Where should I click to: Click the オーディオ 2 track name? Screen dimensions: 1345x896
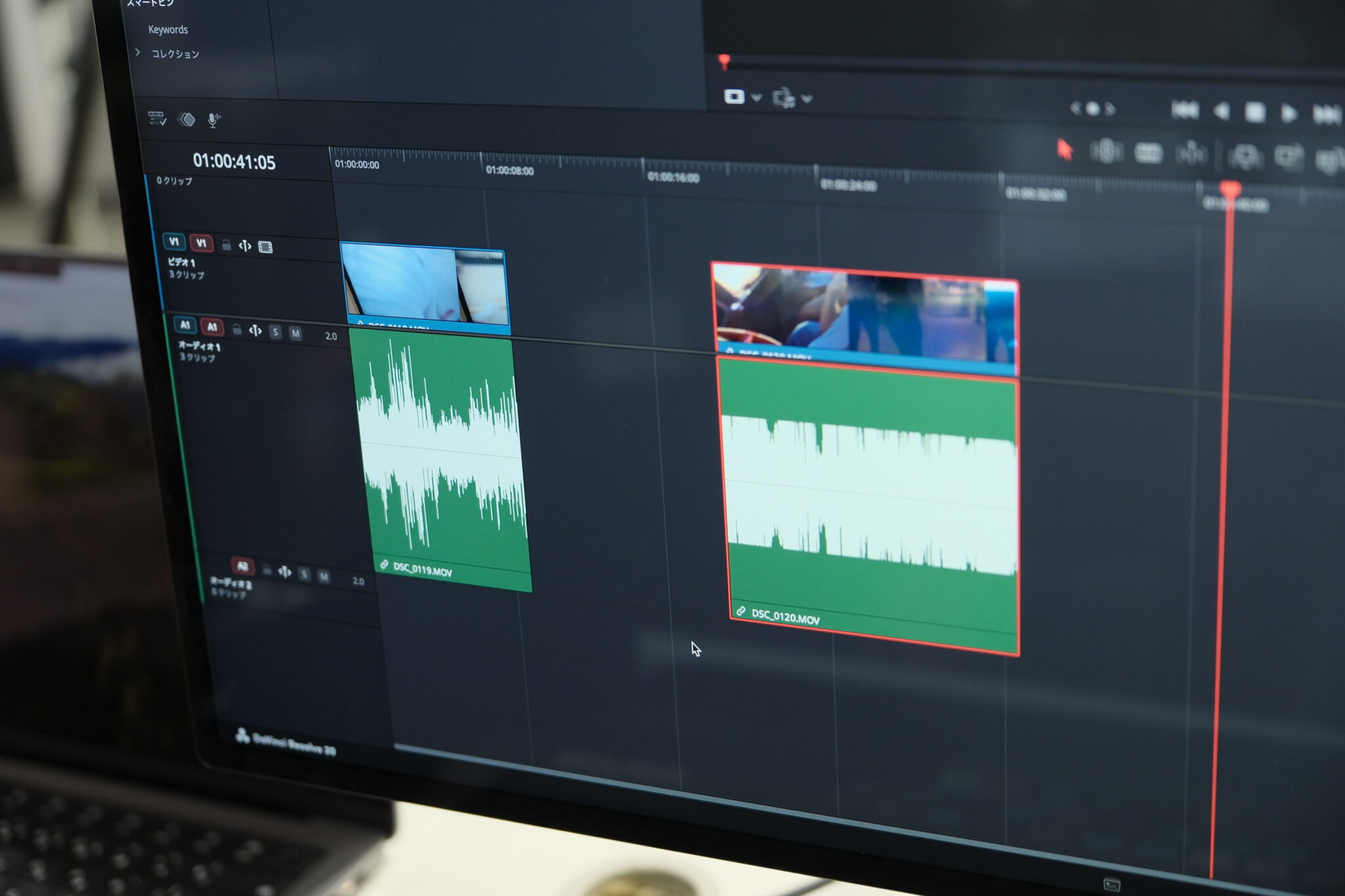pos(231,582)
